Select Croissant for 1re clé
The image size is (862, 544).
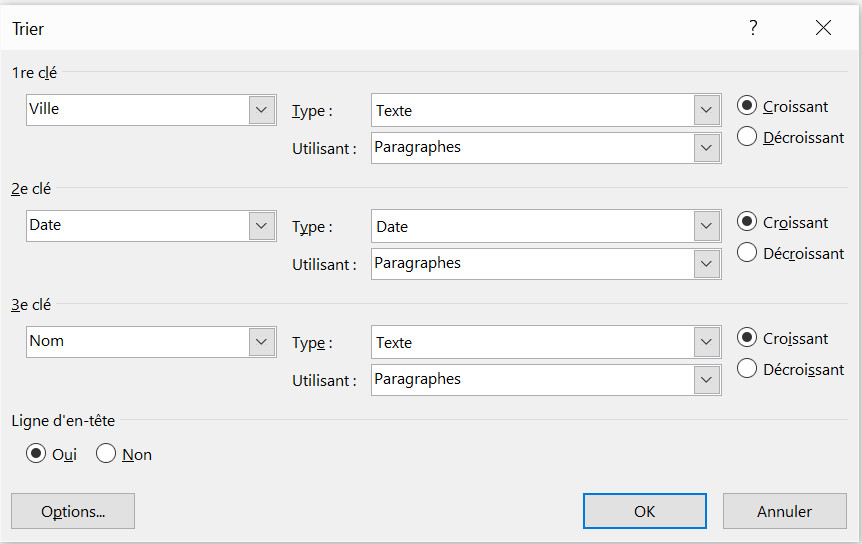click(x=747, y=106)
